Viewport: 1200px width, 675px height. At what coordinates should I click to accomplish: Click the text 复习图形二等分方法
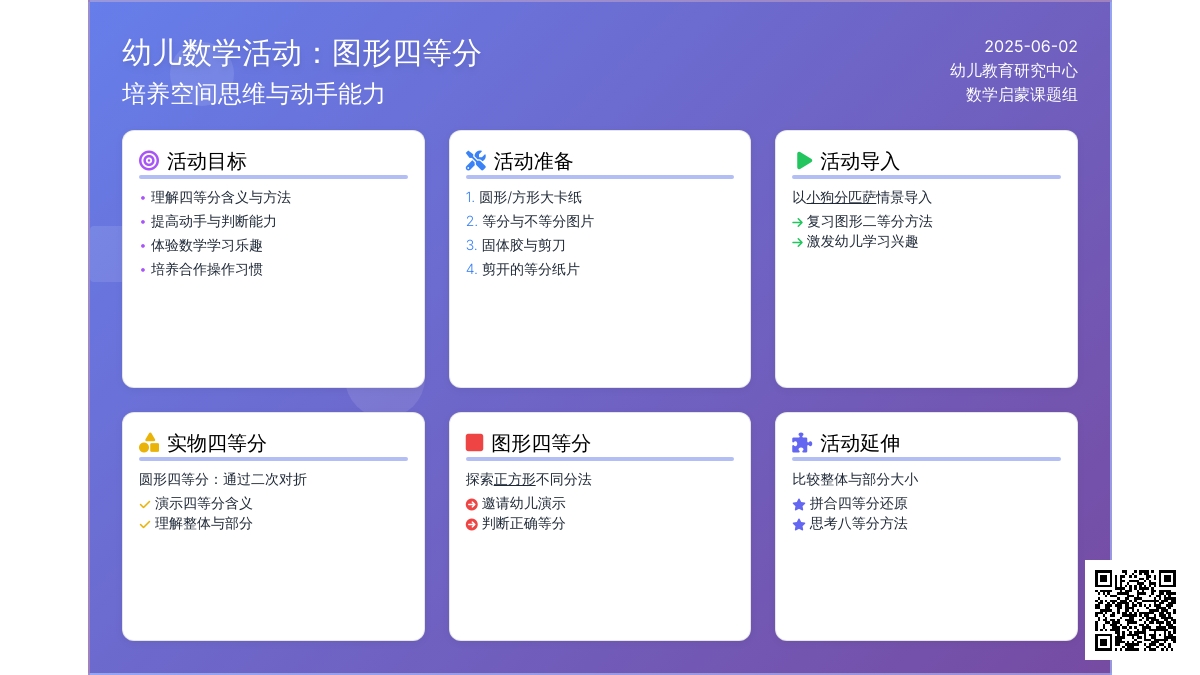[x=870, y=222]
